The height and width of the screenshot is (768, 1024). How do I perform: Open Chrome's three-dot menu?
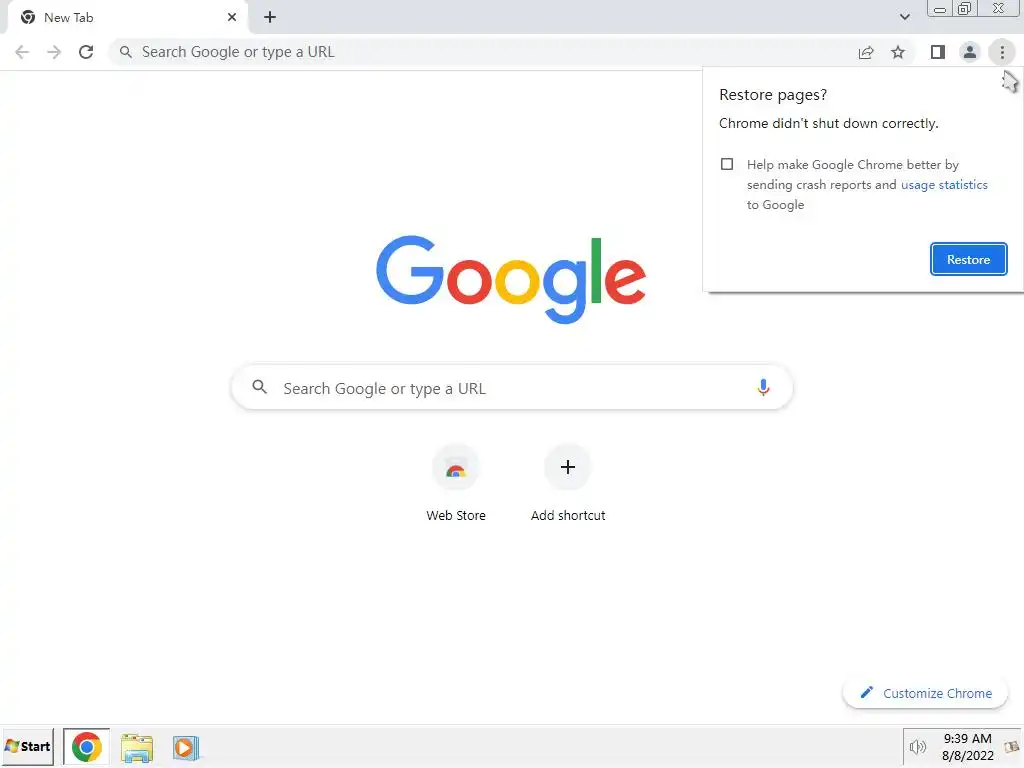pos(1002,52)
